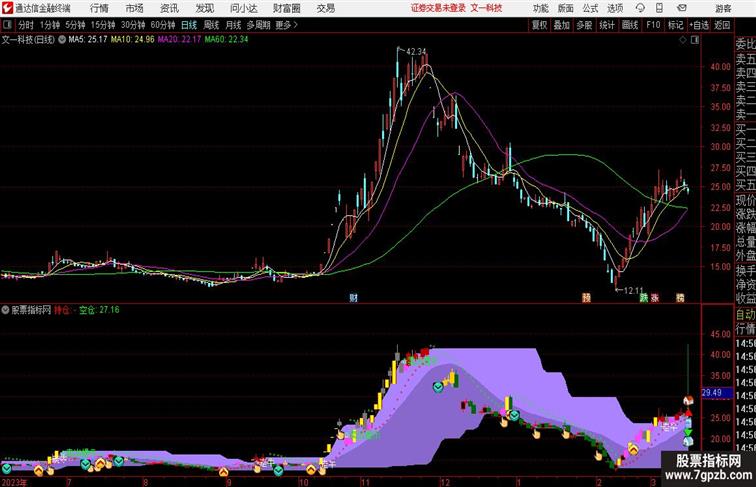Switch to 60分钟 period
Screen dimensions: 756x487
point(163,25)
